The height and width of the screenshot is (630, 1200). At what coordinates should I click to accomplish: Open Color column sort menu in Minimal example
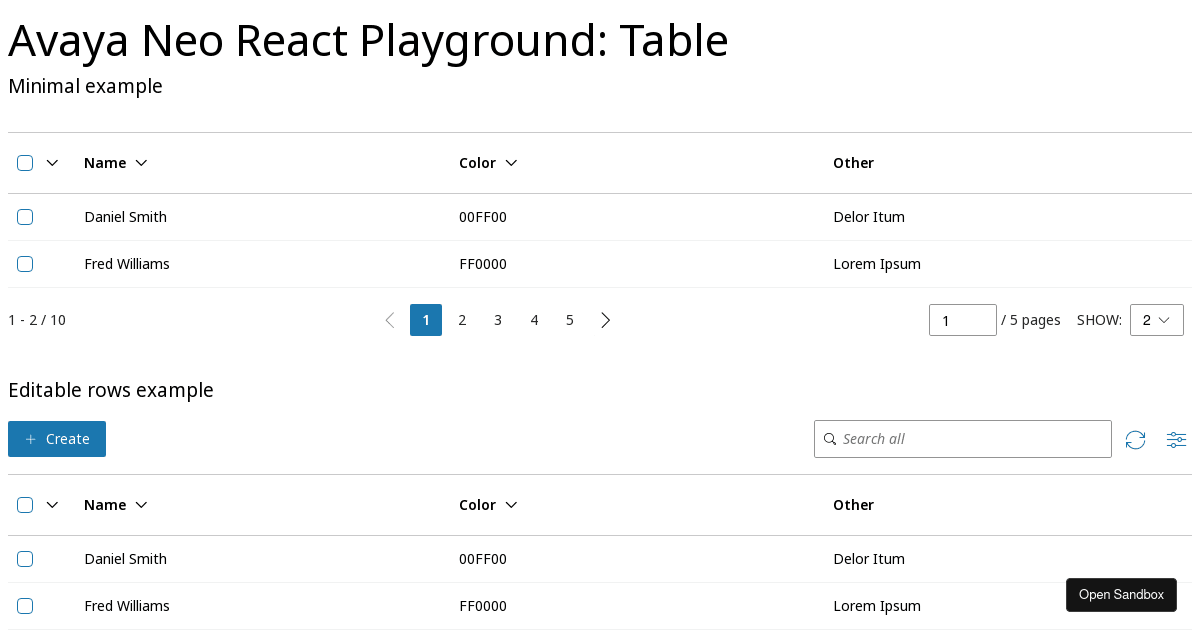511,163
